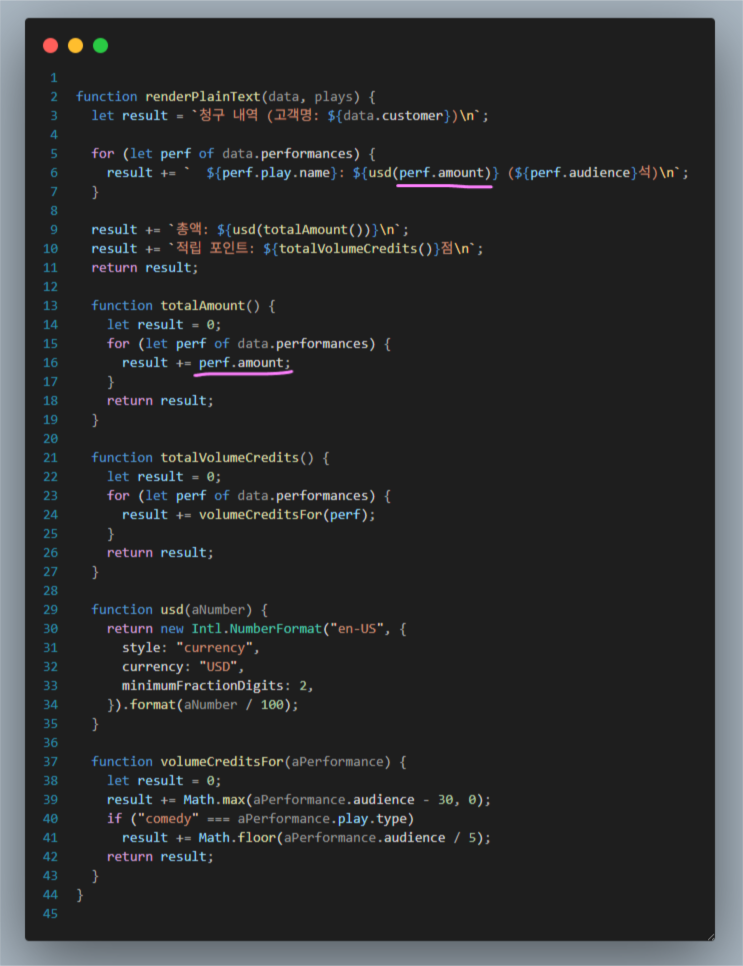Image resolution: width=743 pixels, height=966 pixels.
Task: Click 'perf.amount' inside the usd call on line 6
Action: (441, 172)
